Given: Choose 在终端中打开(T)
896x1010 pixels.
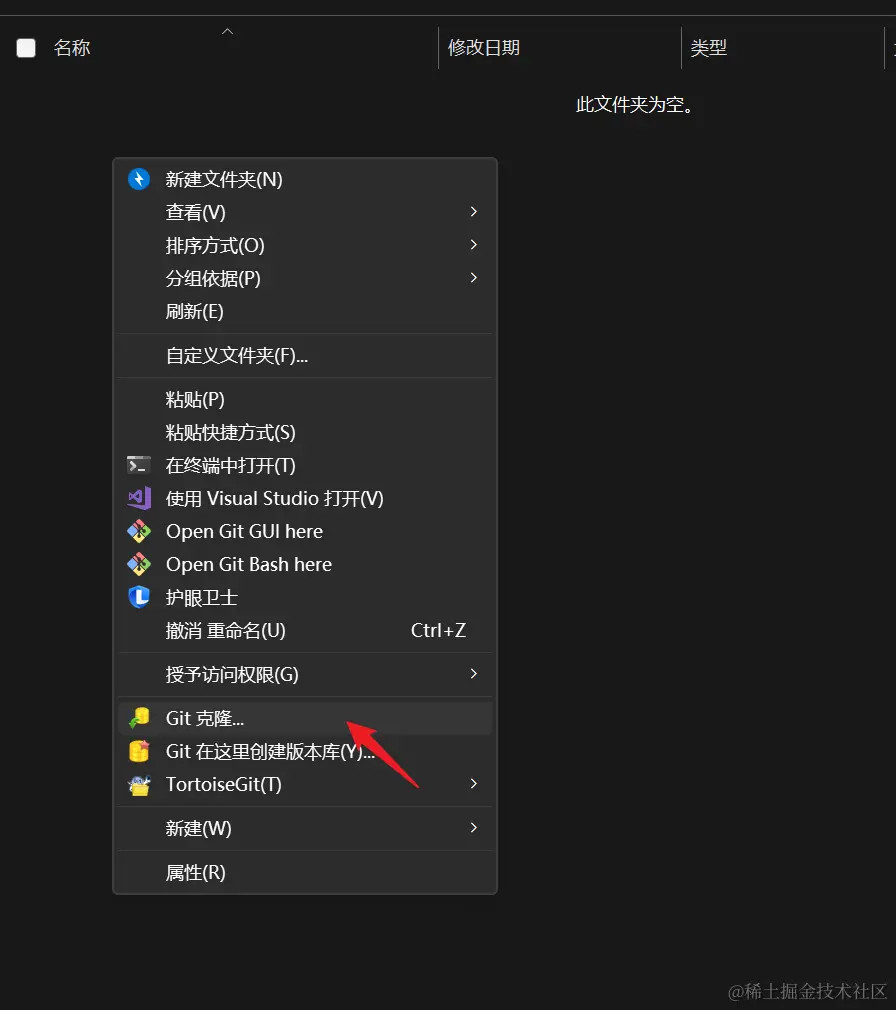Looking at the screenshot, I should 305,465.
